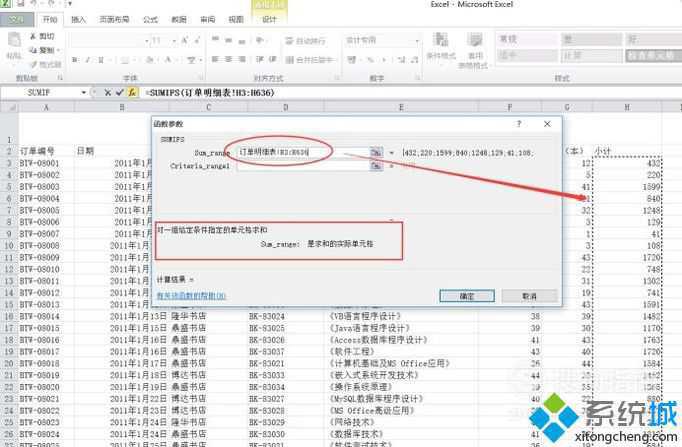Click the Format as Table (套用表格格式) icon
This screenshot has height=447, width=682.
coord(475,42)
